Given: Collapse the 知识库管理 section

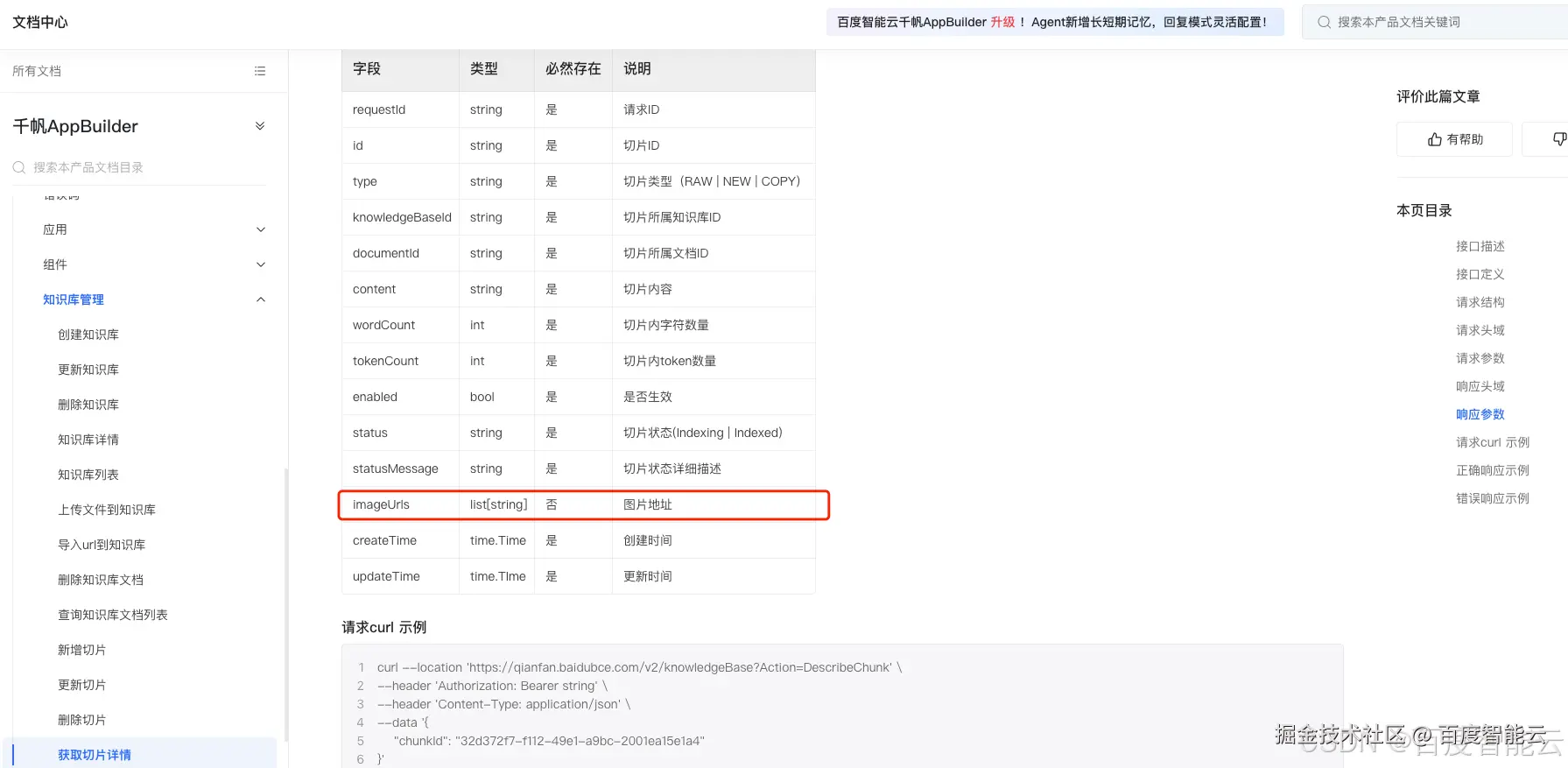Looking at the screenshot, I should pyautogui.click(x=260, y=299).
